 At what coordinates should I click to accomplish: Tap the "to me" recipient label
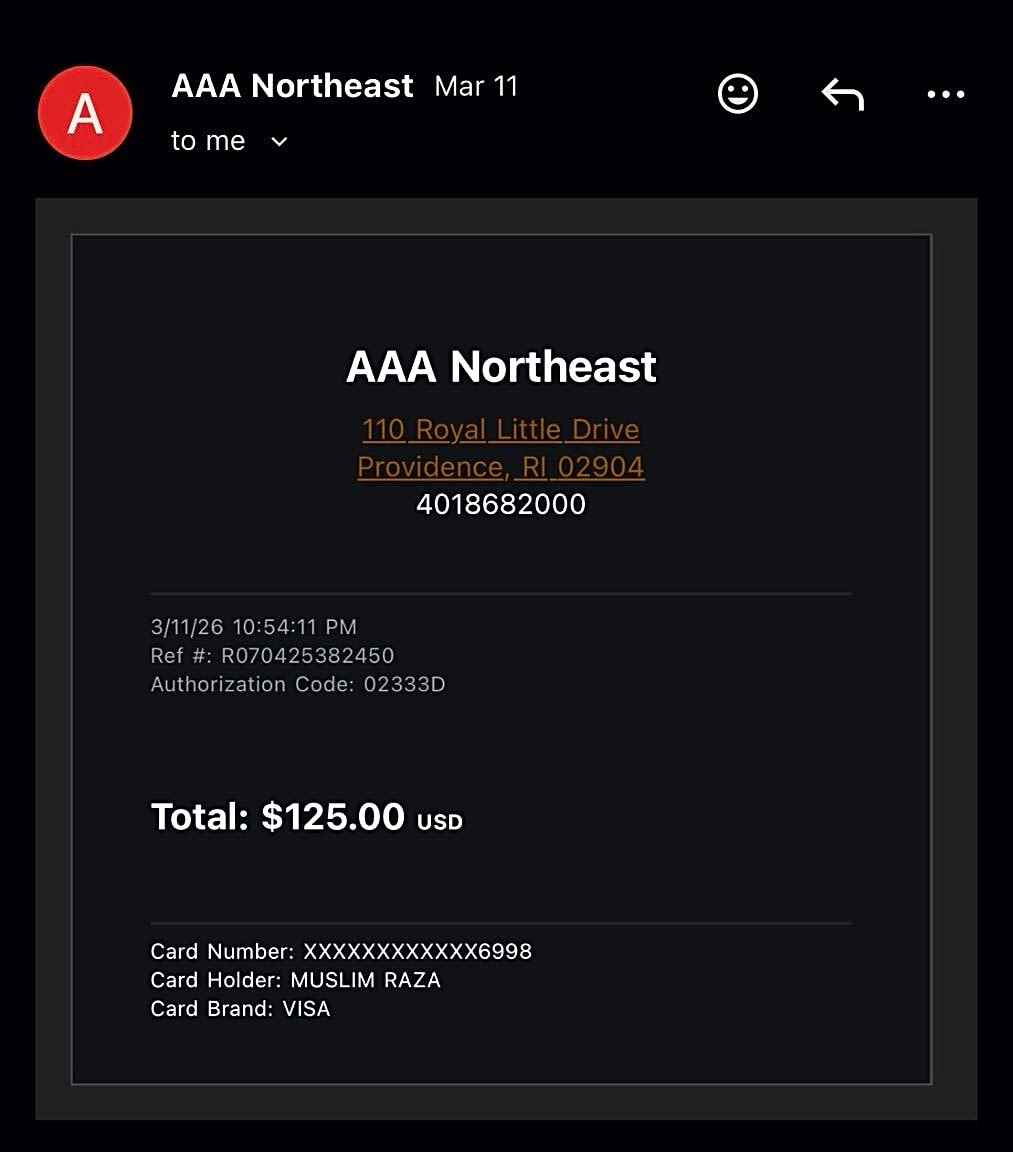[x=208, y=141]
